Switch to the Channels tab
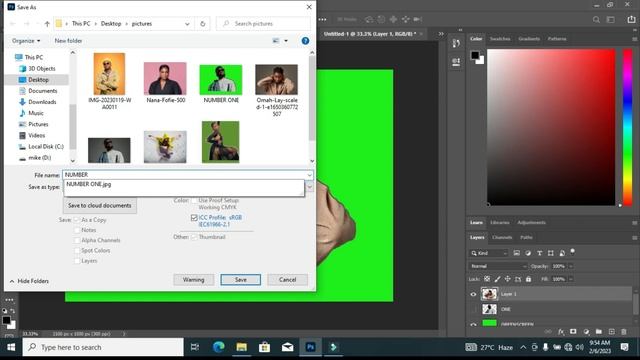The image size is (640, 360). (502, 237)
